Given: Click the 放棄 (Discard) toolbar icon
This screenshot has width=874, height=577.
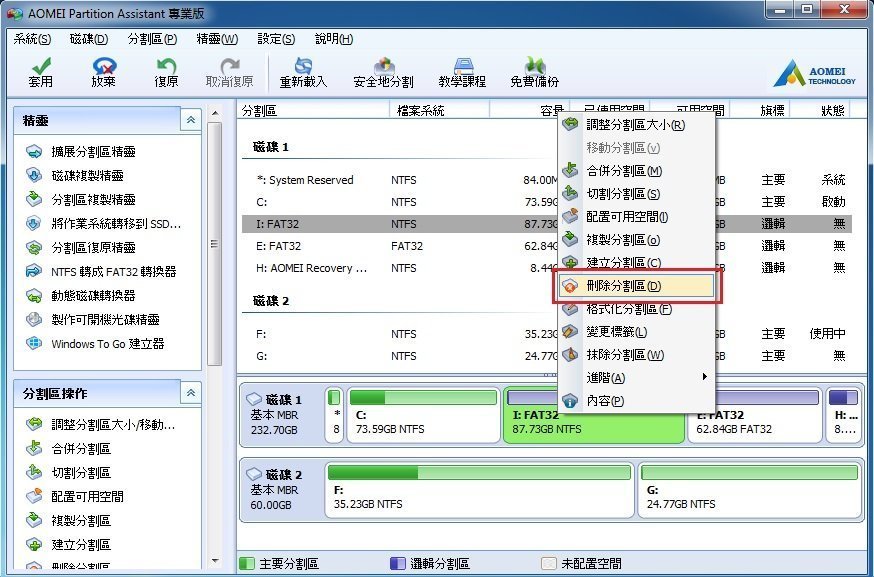Looking at the screenshot, I should (x=104, y=72).
